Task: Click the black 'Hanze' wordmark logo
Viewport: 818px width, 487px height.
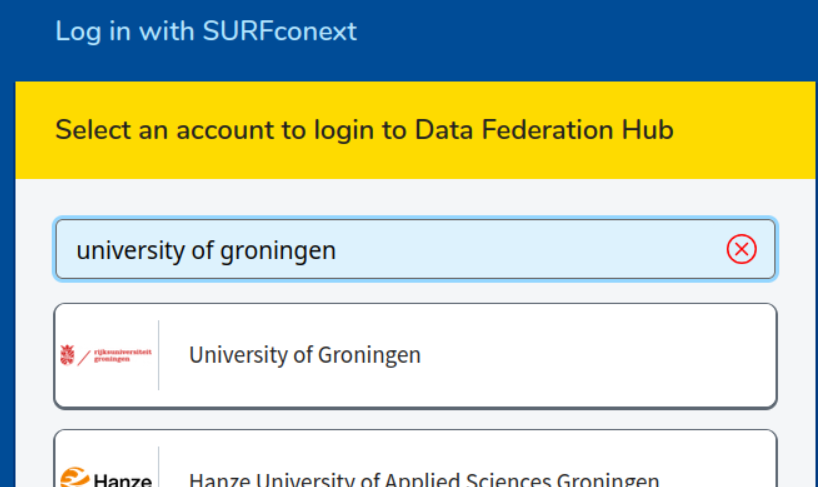Action: point(123,480)
